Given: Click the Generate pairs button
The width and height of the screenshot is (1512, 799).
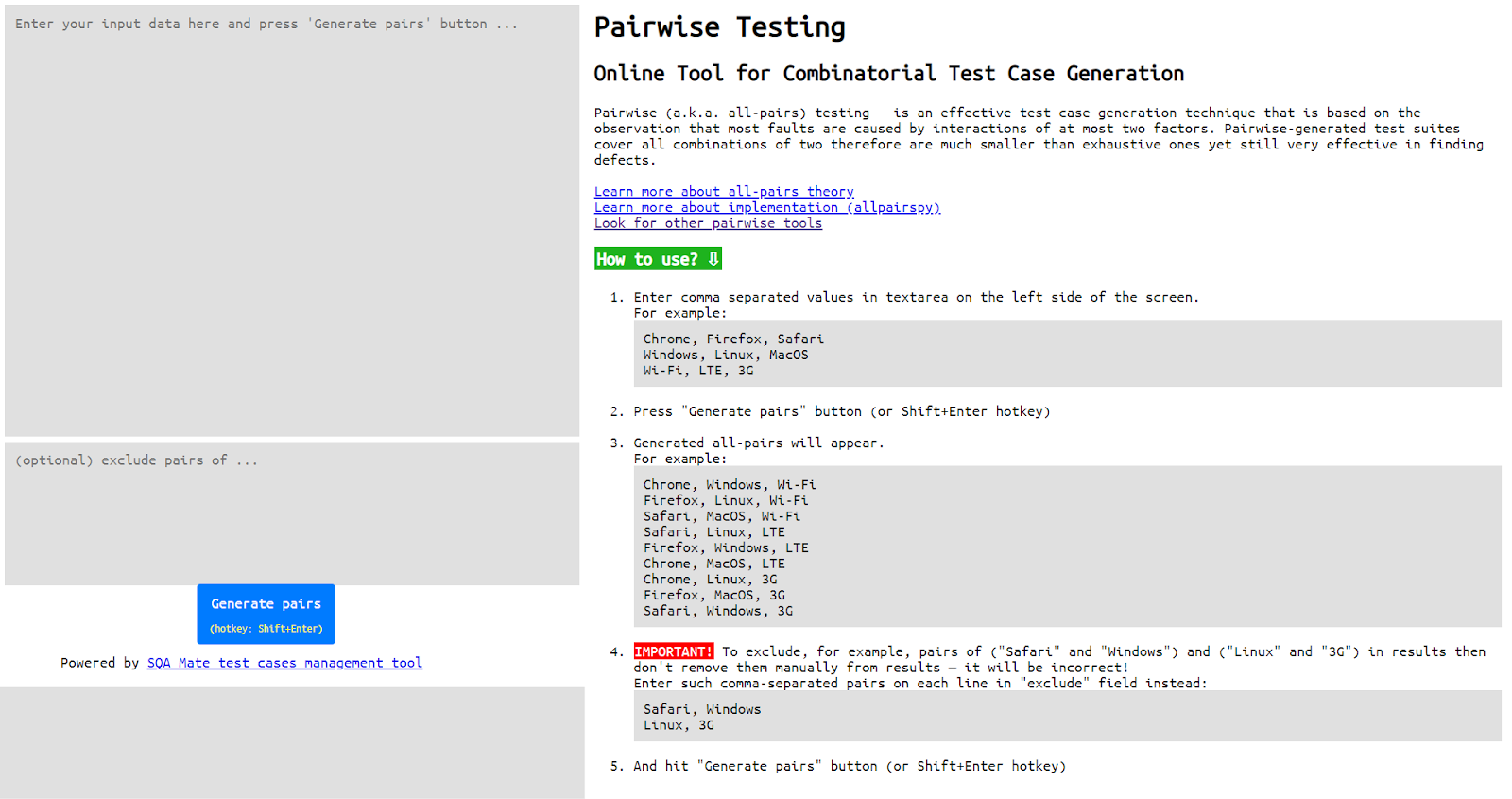Looking at the screenshot, I should (x=266, y=614).
